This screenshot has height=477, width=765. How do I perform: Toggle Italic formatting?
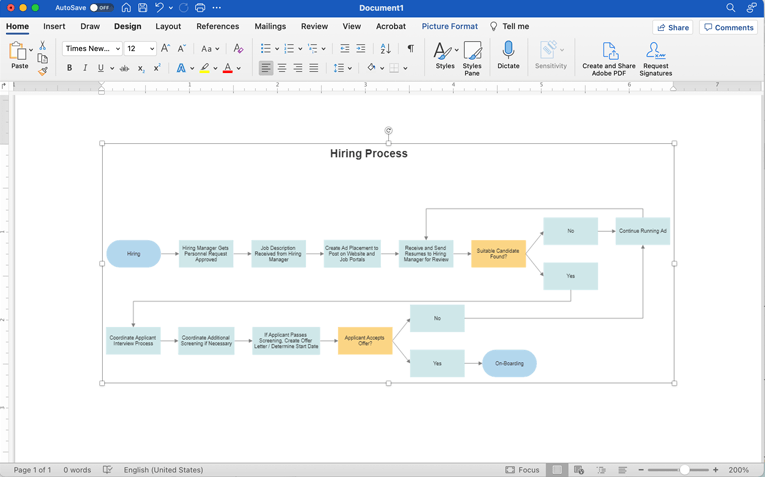coord(85,68)
